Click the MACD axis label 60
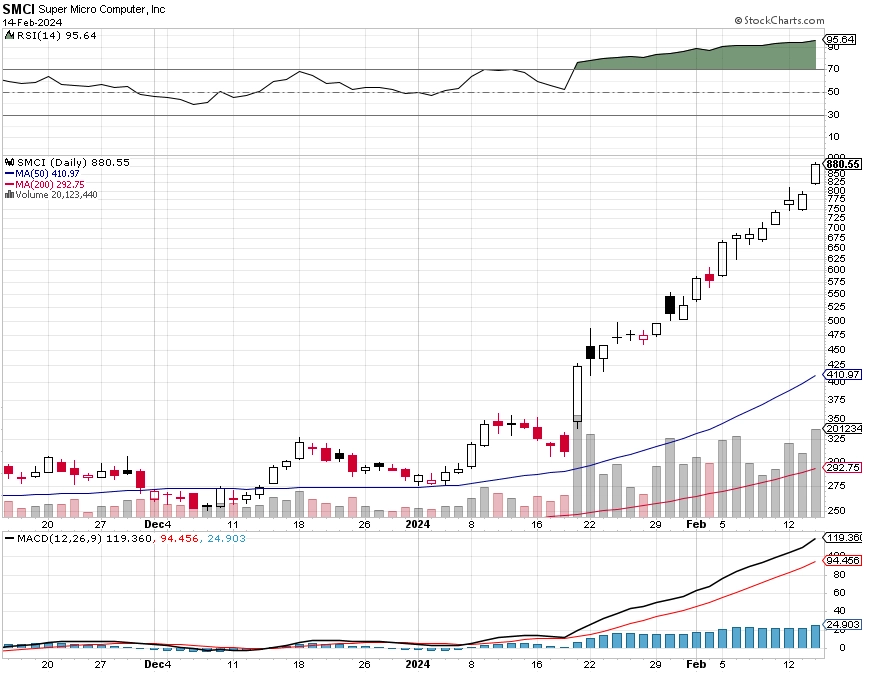 click(839, 593)
